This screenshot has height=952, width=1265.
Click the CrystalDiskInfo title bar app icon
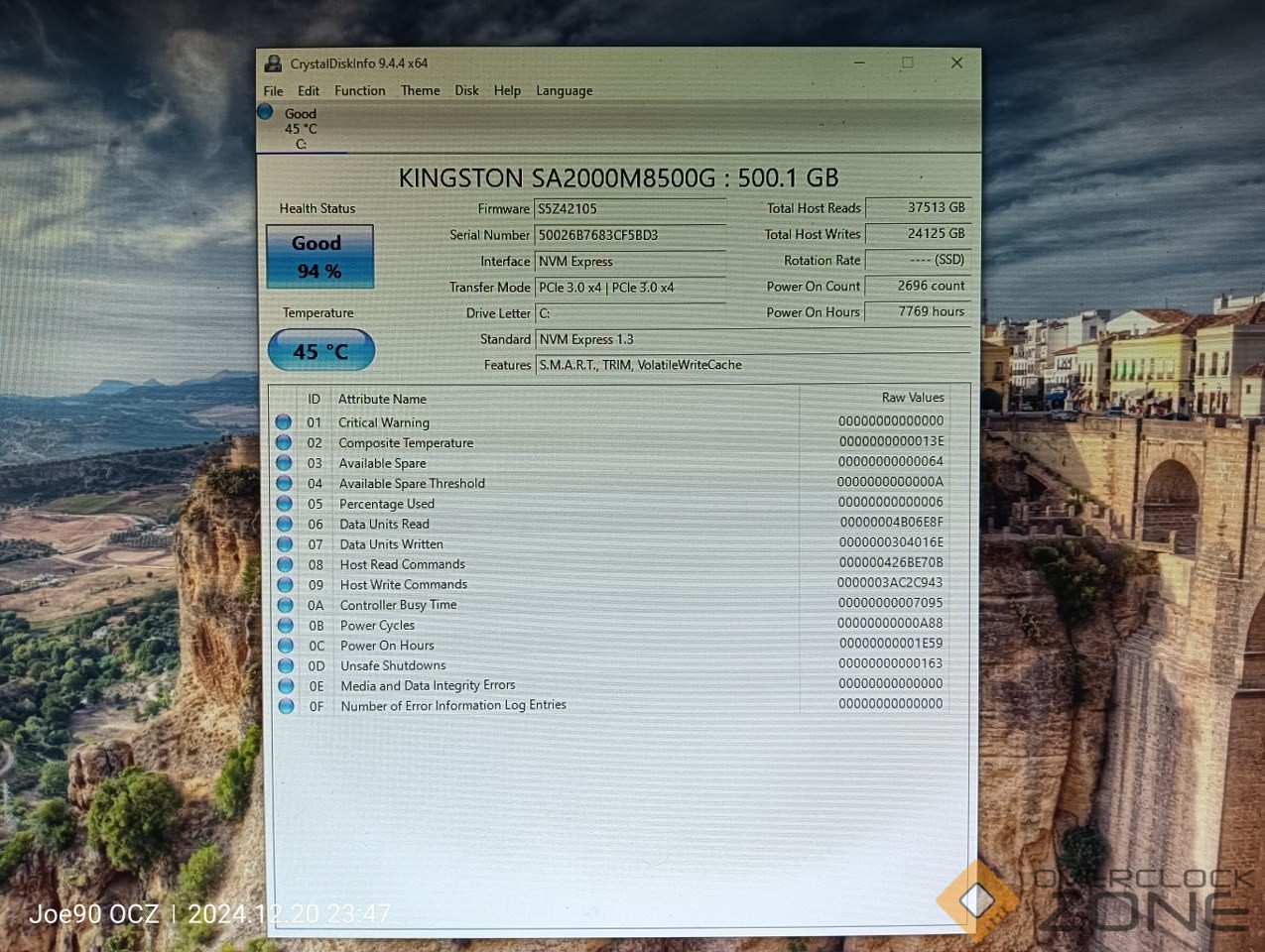pyautogui.click(x=273, y=63)
